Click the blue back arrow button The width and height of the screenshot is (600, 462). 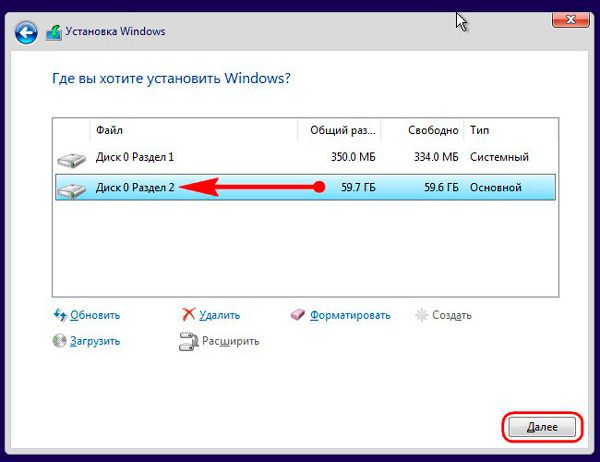[26, 33]
